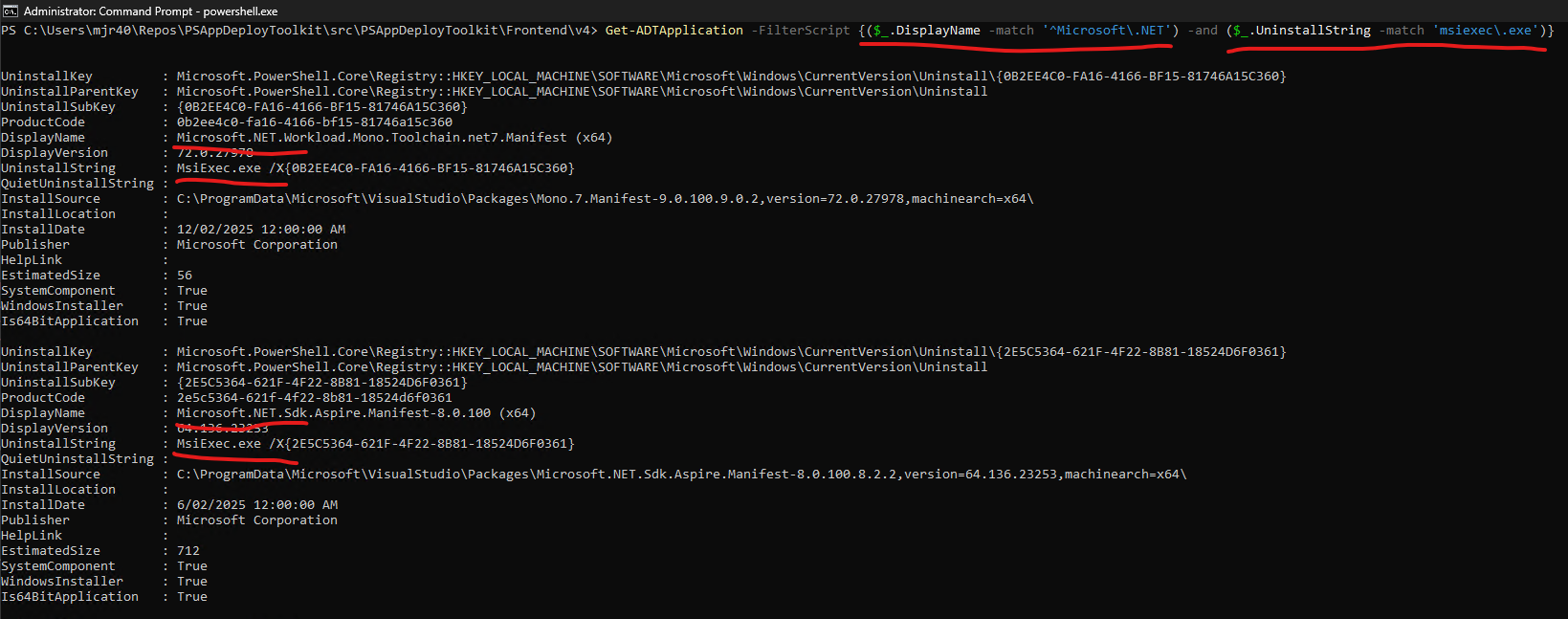Viewport: 1568px width, 619px height.
Task: Click the Command Prompt icon in title bar
Action: tap(11, 11)
